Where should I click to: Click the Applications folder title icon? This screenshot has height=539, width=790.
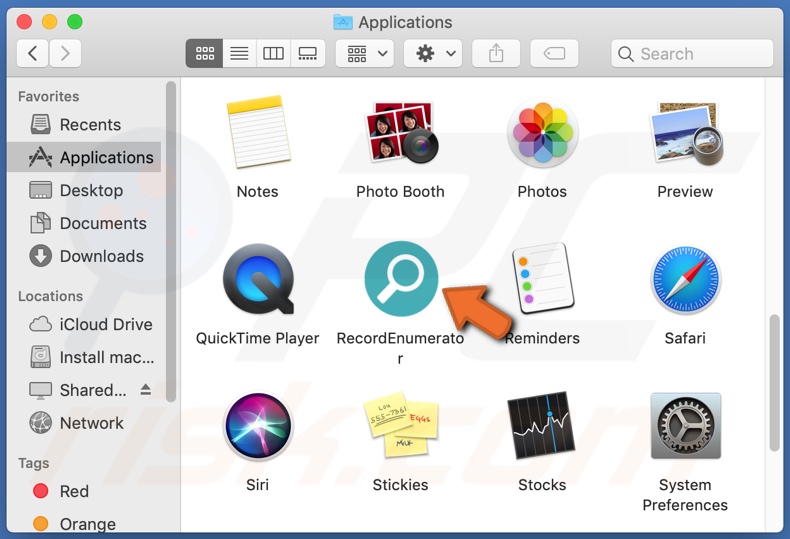[x=343, y=22]
